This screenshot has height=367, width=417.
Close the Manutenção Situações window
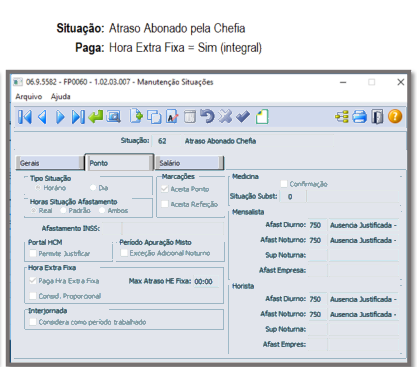coord(401,82)
